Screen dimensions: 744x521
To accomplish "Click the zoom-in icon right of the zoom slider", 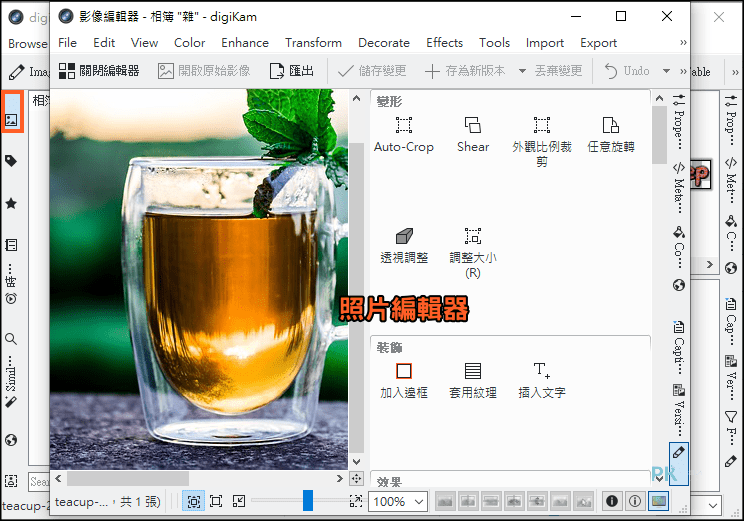I will pyautogui.click(x=356, y=501).
